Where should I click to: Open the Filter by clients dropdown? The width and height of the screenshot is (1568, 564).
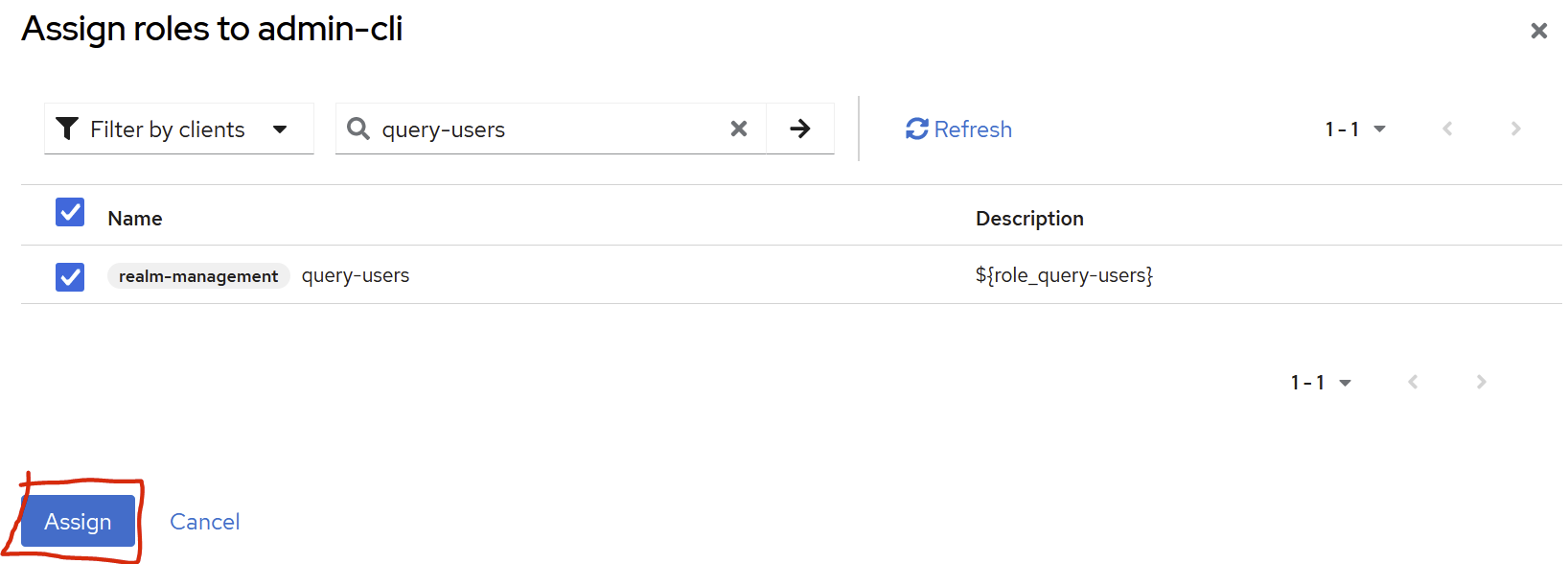coord(179,129)
